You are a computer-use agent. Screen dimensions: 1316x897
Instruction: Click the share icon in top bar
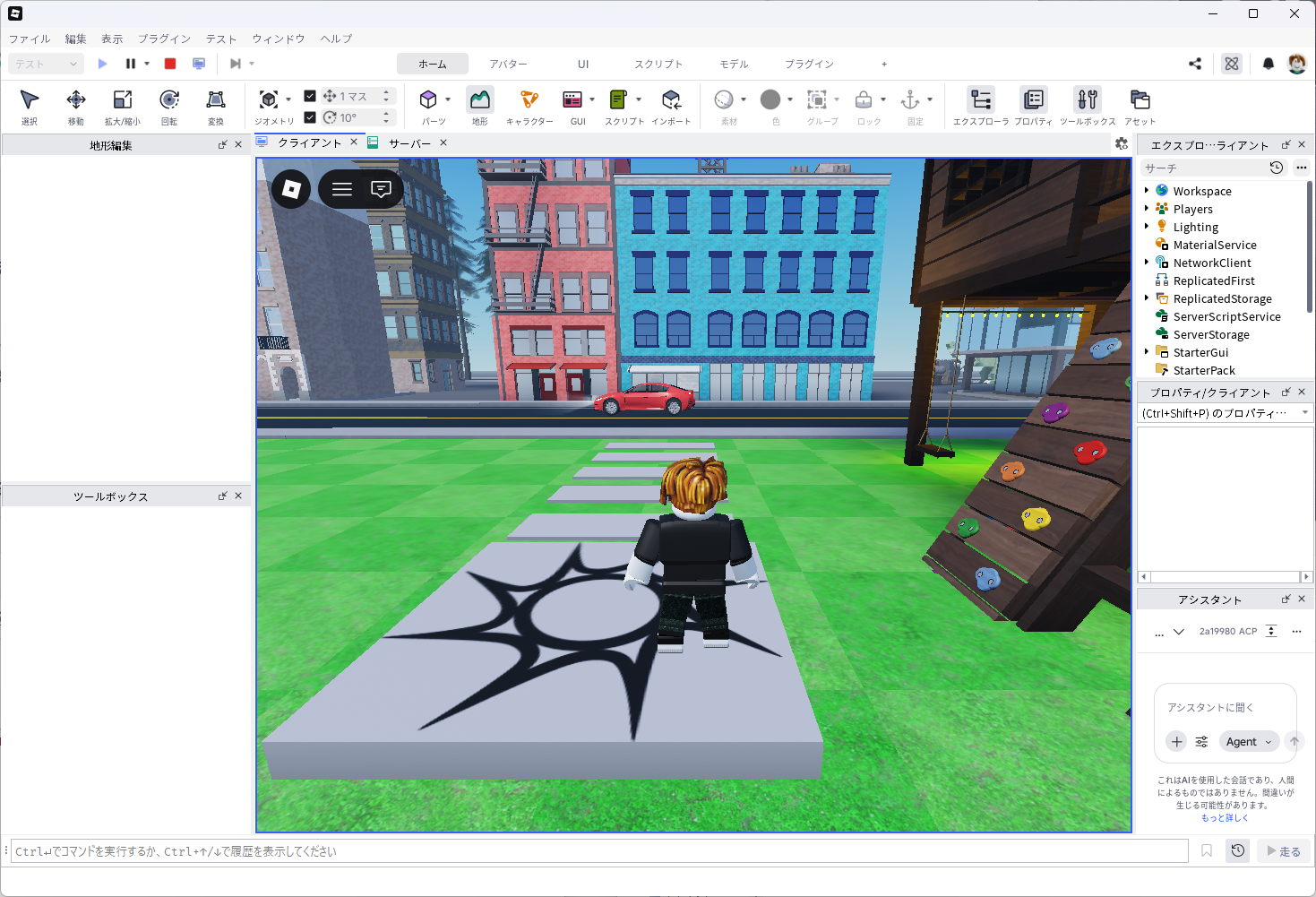[x=1195, y=64]
